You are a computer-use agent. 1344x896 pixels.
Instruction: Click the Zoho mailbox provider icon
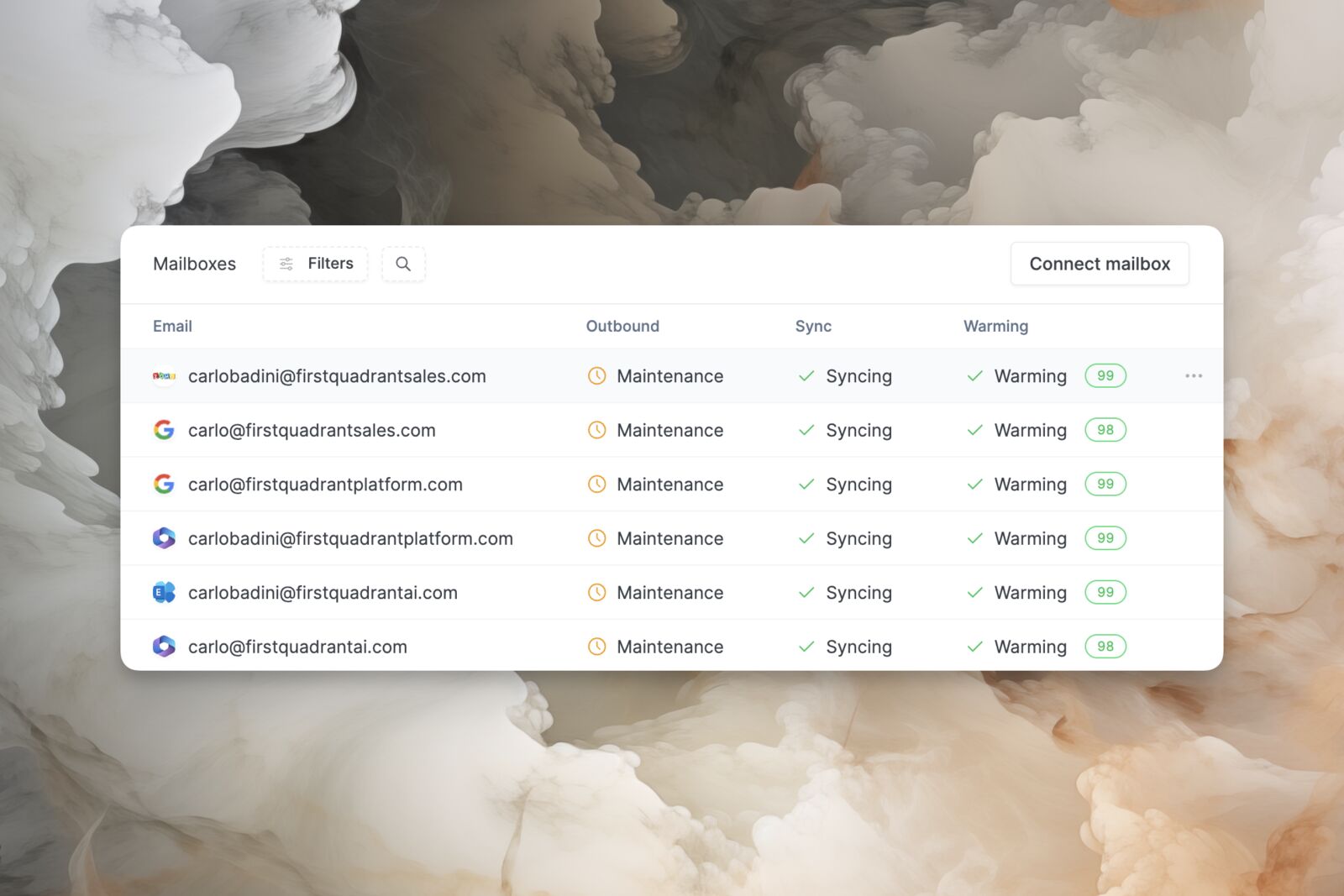(165, 376)
